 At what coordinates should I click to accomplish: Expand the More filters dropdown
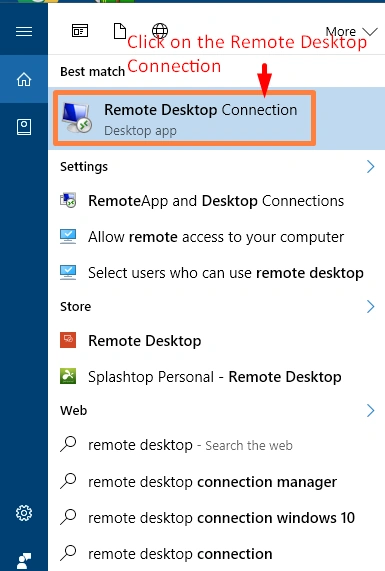[351, 32]
